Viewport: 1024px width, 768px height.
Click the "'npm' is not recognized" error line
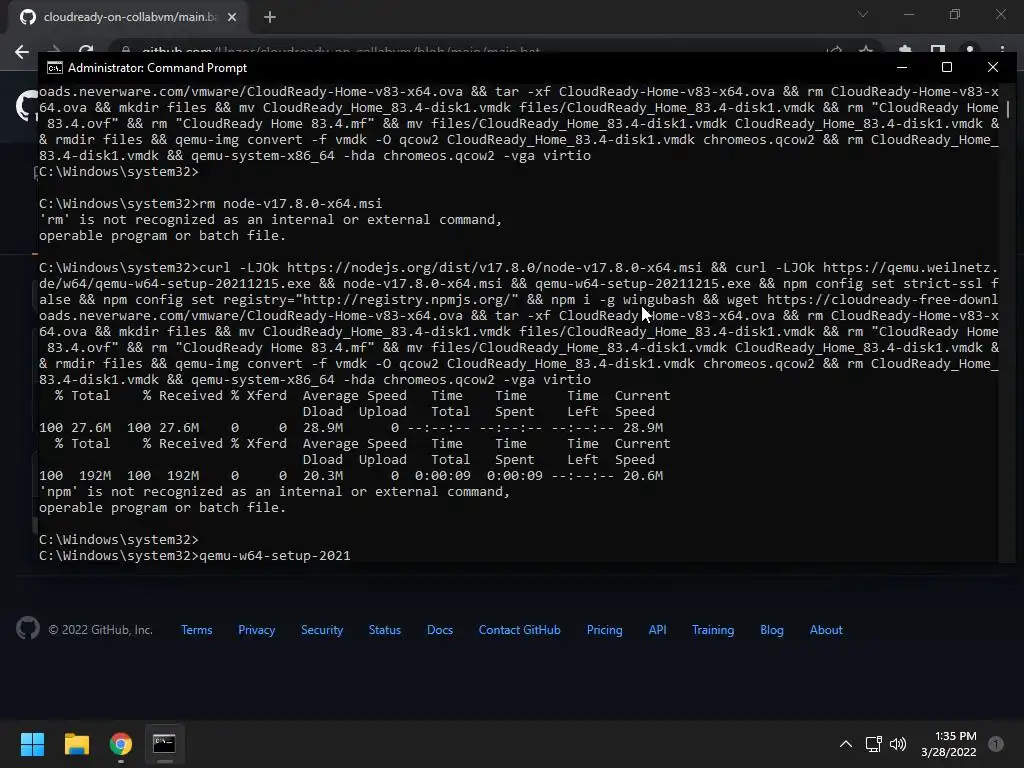tap(274, 492)
